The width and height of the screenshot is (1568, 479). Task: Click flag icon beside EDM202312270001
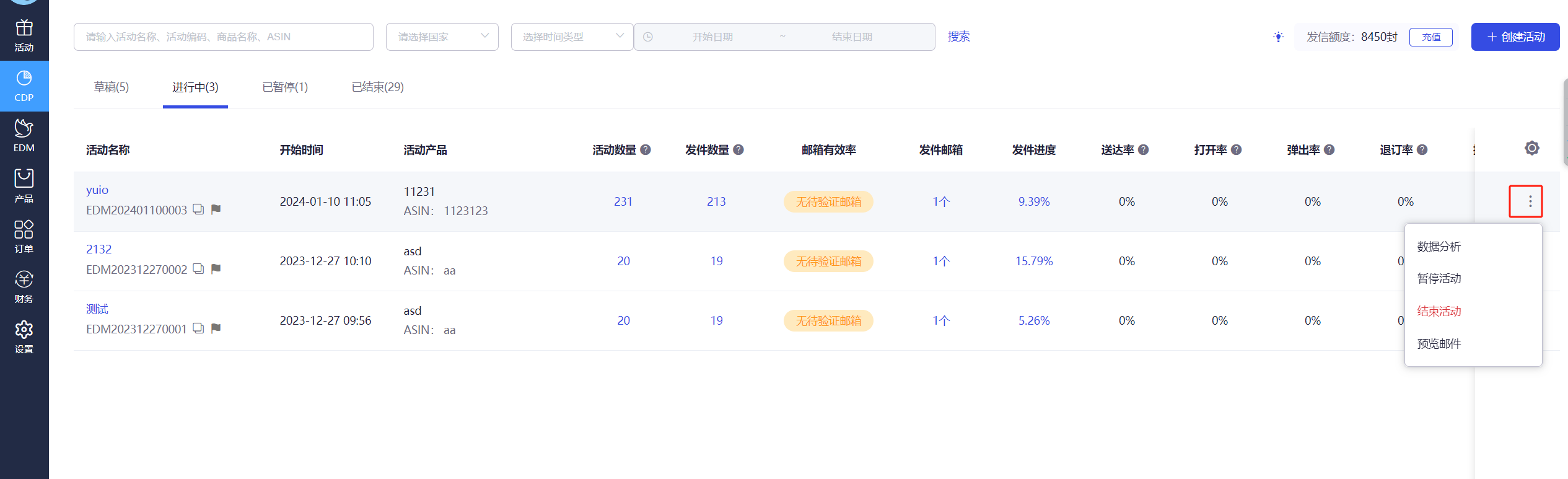point(216,328)
